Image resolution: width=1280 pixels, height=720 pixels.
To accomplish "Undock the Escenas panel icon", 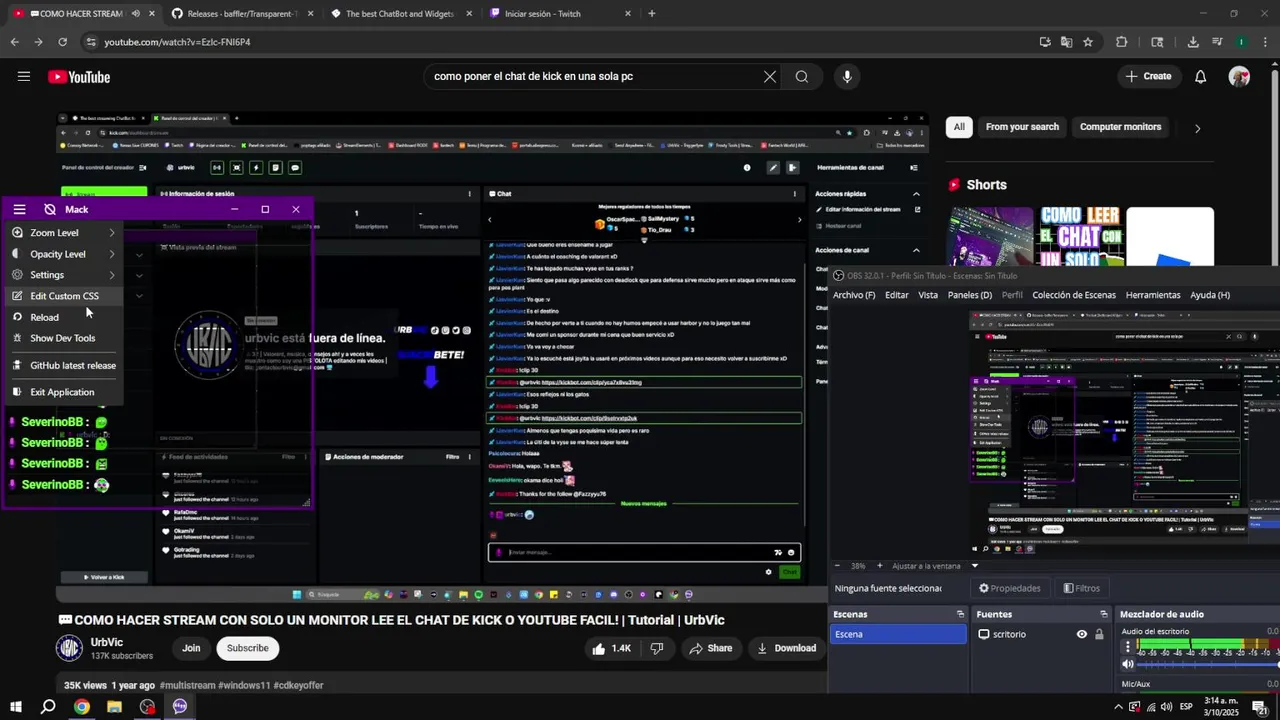I will [x=960, y=614].
